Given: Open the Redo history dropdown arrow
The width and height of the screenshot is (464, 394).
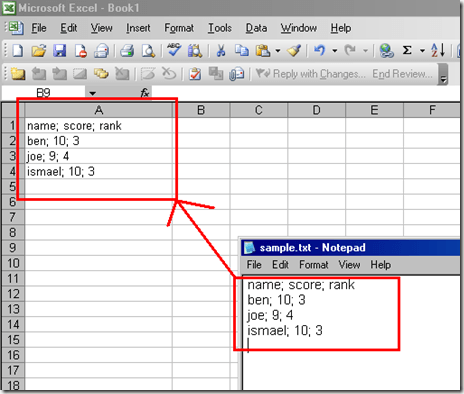Looking at the screenshot, I should tap(365, 51).
